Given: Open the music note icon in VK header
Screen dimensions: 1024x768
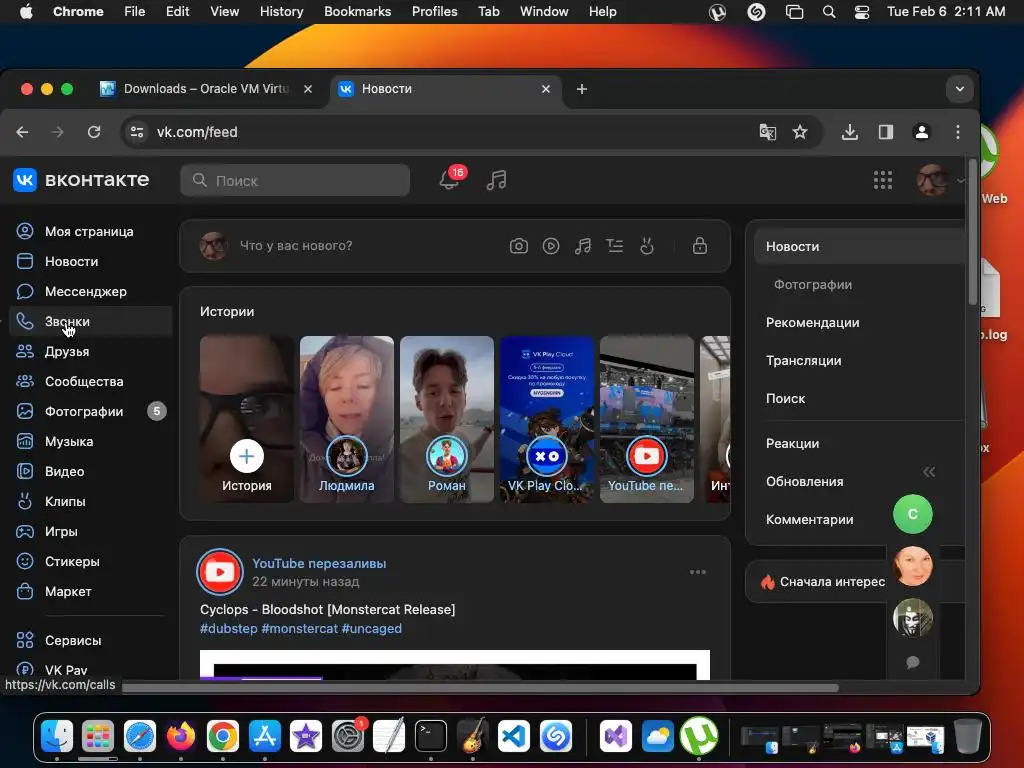Looking at the screenshot, I should click(x=496, y=180).
